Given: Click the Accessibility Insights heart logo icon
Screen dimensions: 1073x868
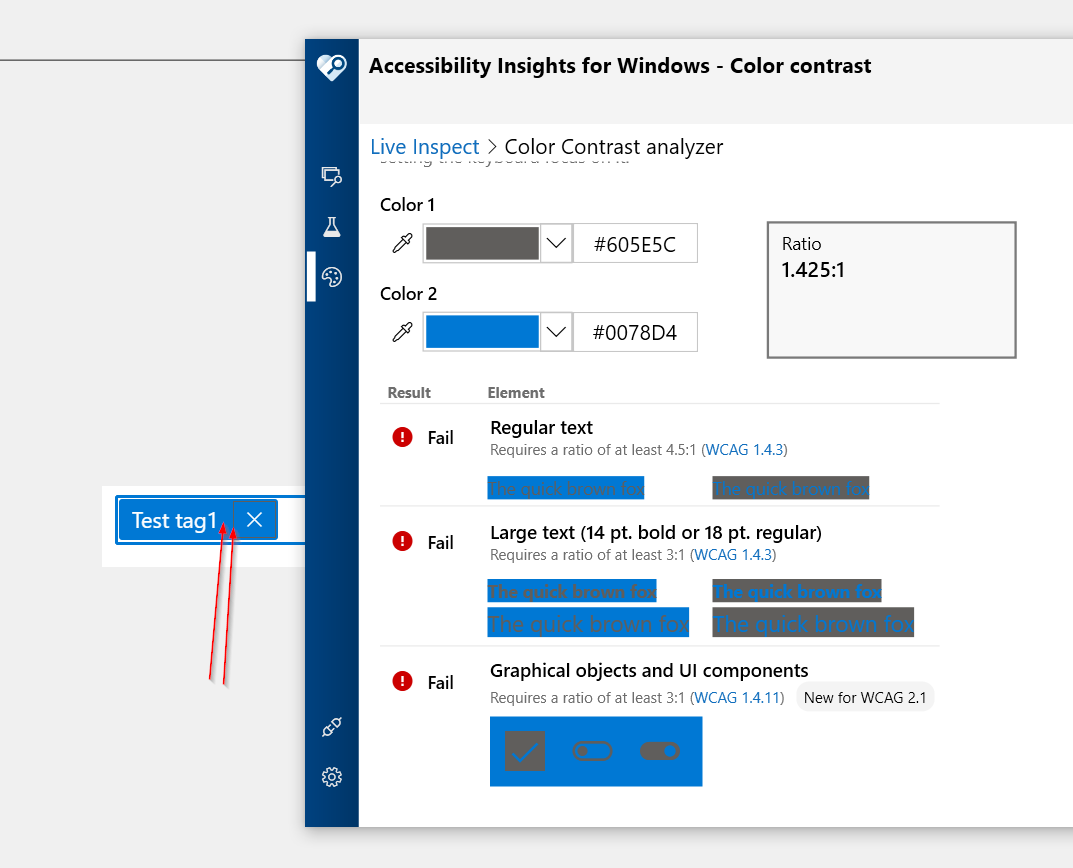Looking at the screenshot, I should click(332, 67).
